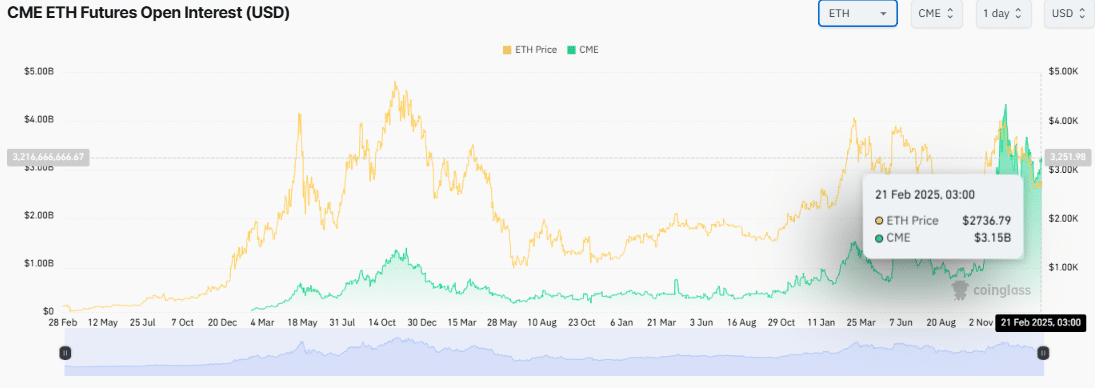Click the $1.00K right axis label
Image resolution: width=1095 pixels, height=388 pixels.
coord(1063,267)
